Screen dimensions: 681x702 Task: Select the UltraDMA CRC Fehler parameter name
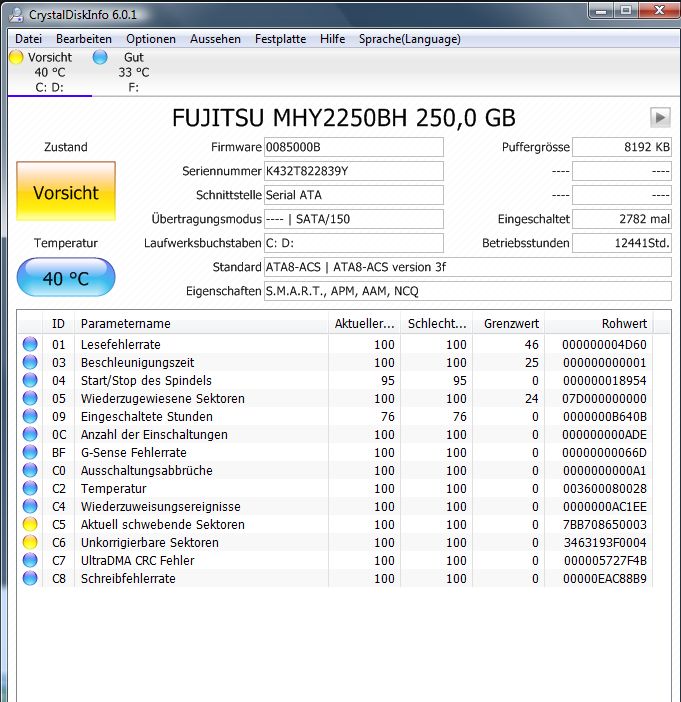point(137,560)
